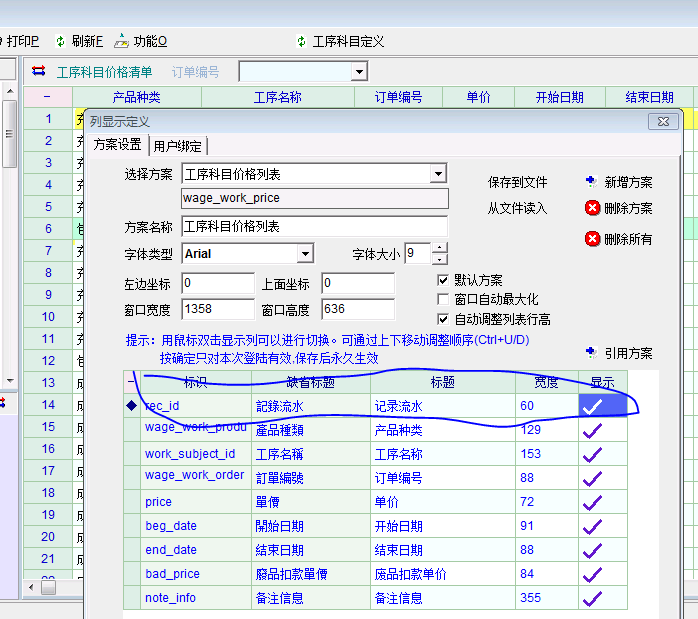Expand the 选择方案 dropdown
This screenshot has width=698, height=619.
coord(437,174)
